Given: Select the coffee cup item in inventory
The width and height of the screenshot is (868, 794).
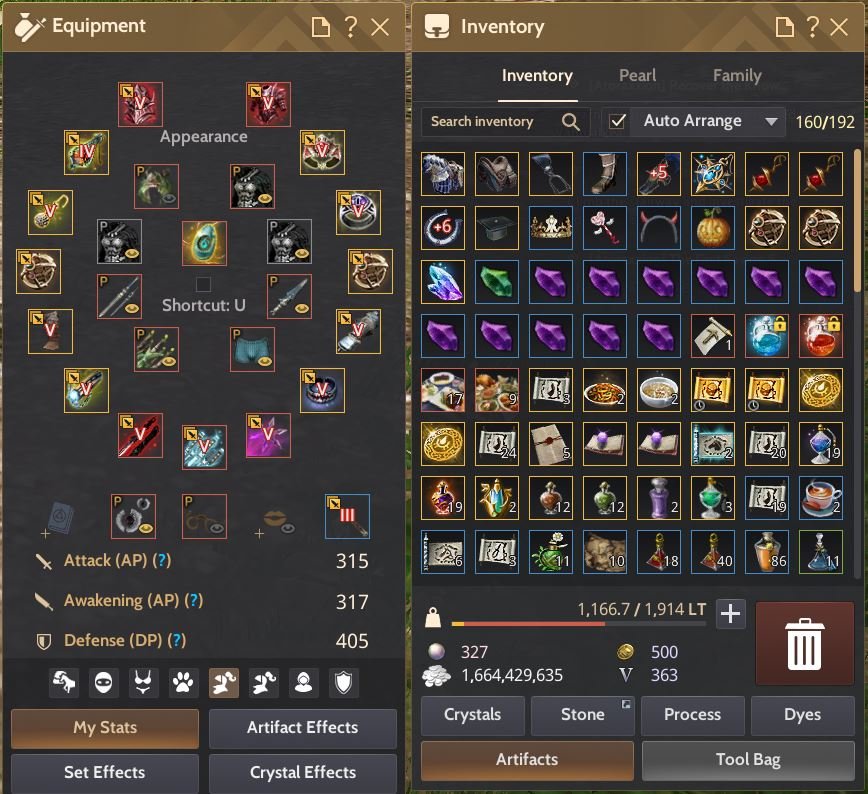Looking at the screenshot, I should [821, 498].
